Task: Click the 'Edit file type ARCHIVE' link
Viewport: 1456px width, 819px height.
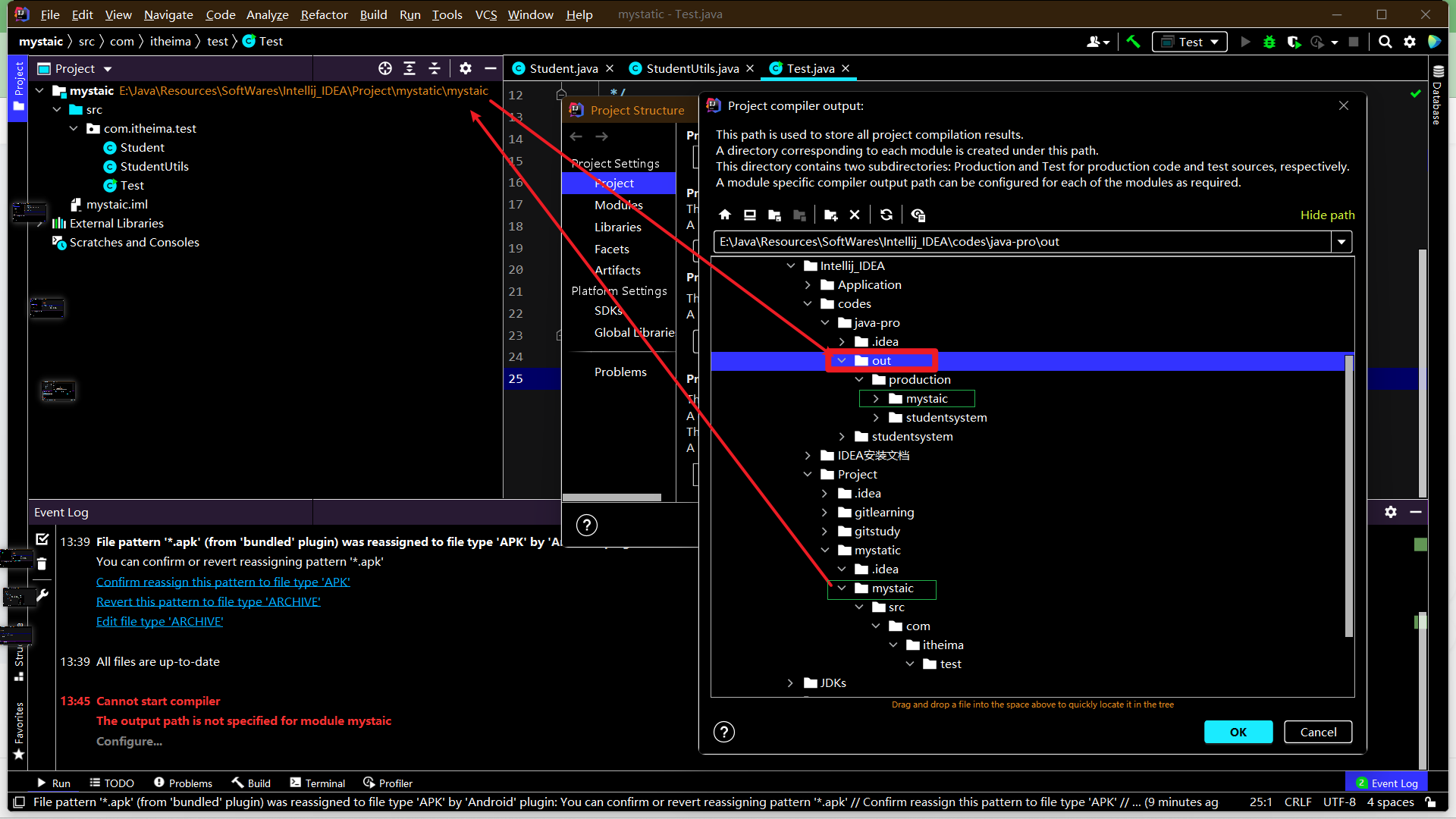Action: click(x=160, y=621)
